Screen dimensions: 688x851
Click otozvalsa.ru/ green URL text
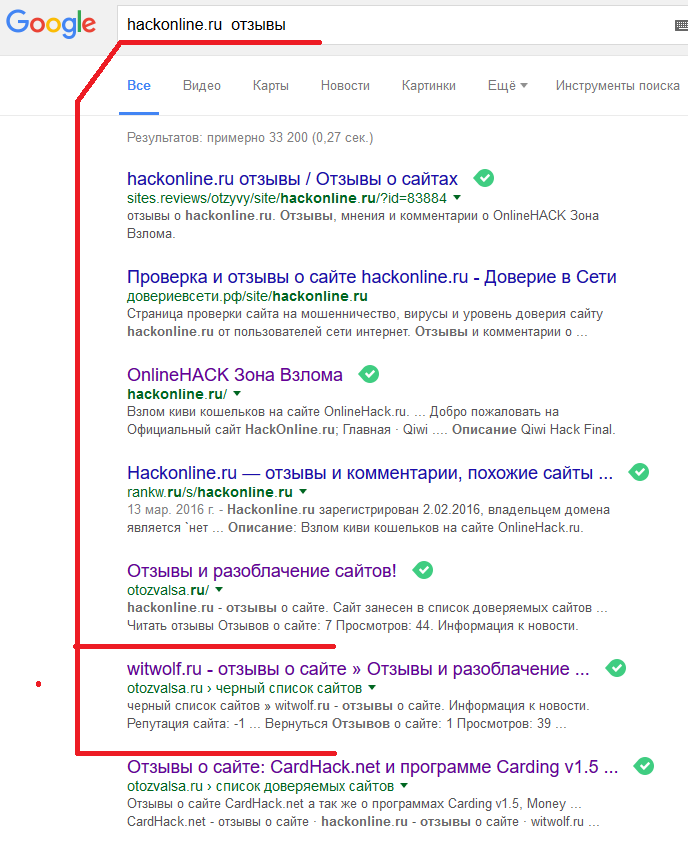coord(168,590)
